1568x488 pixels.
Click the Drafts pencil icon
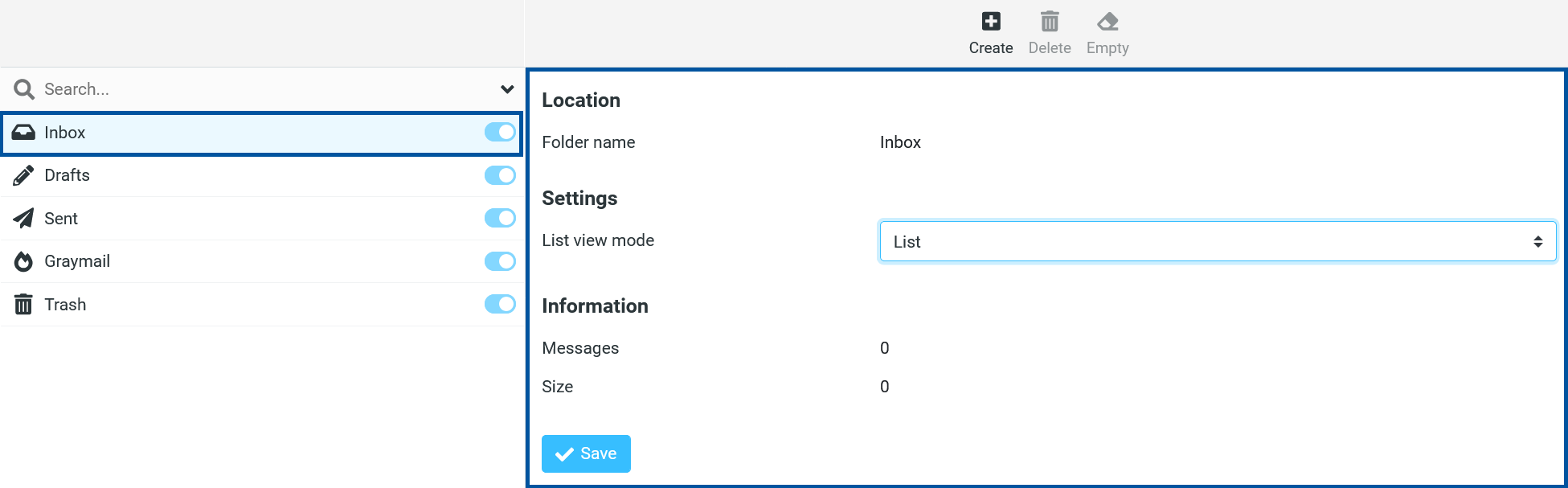[23, 175]
